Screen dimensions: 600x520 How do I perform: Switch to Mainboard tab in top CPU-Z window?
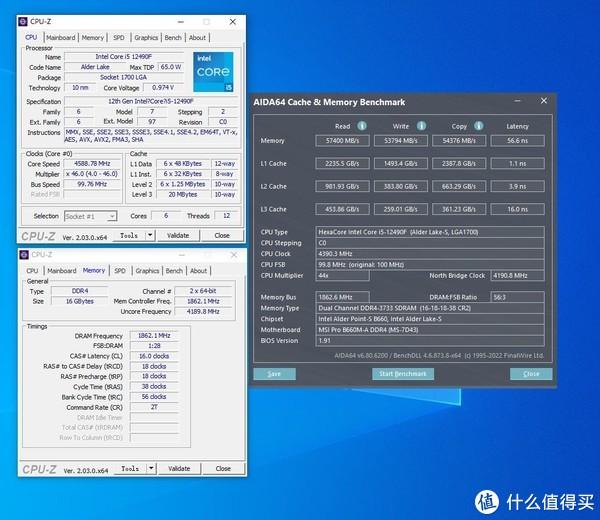pos(60,37)
